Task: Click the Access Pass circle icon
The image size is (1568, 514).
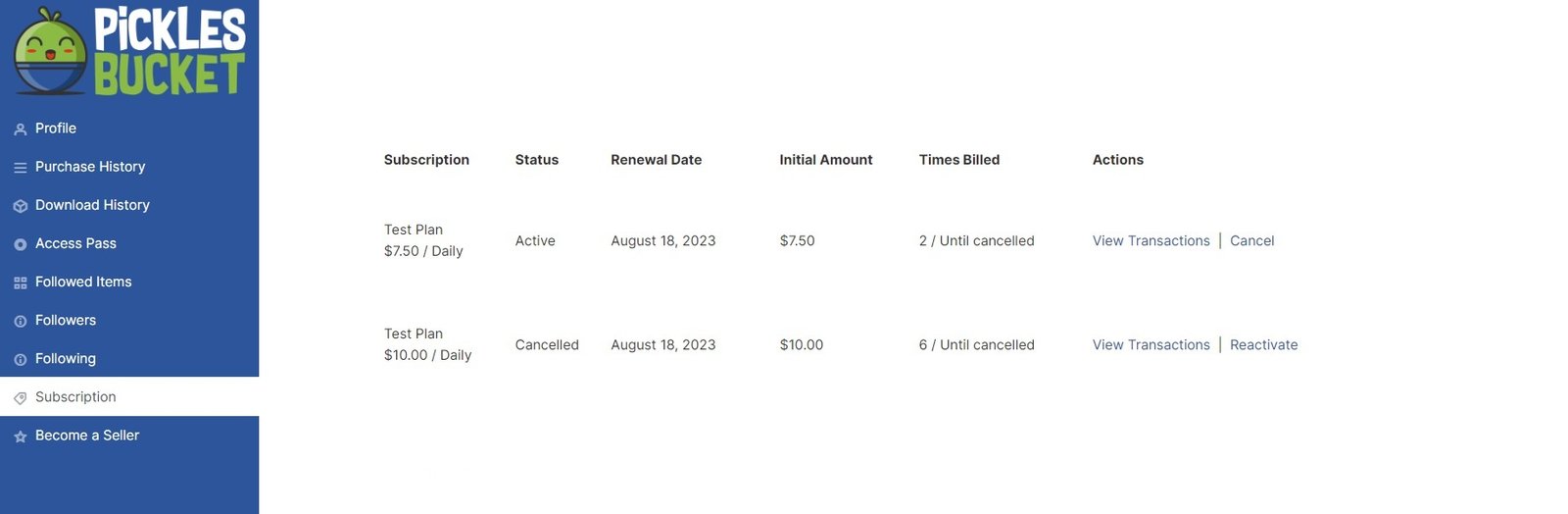Action: 20,244
